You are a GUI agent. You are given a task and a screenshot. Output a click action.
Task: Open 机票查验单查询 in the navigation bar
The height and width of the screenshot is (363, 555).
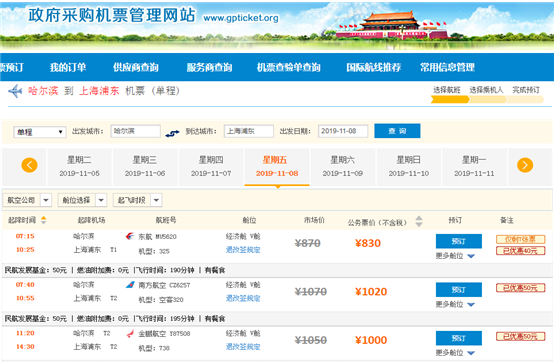pyautogui.click(x=288, y=67)
